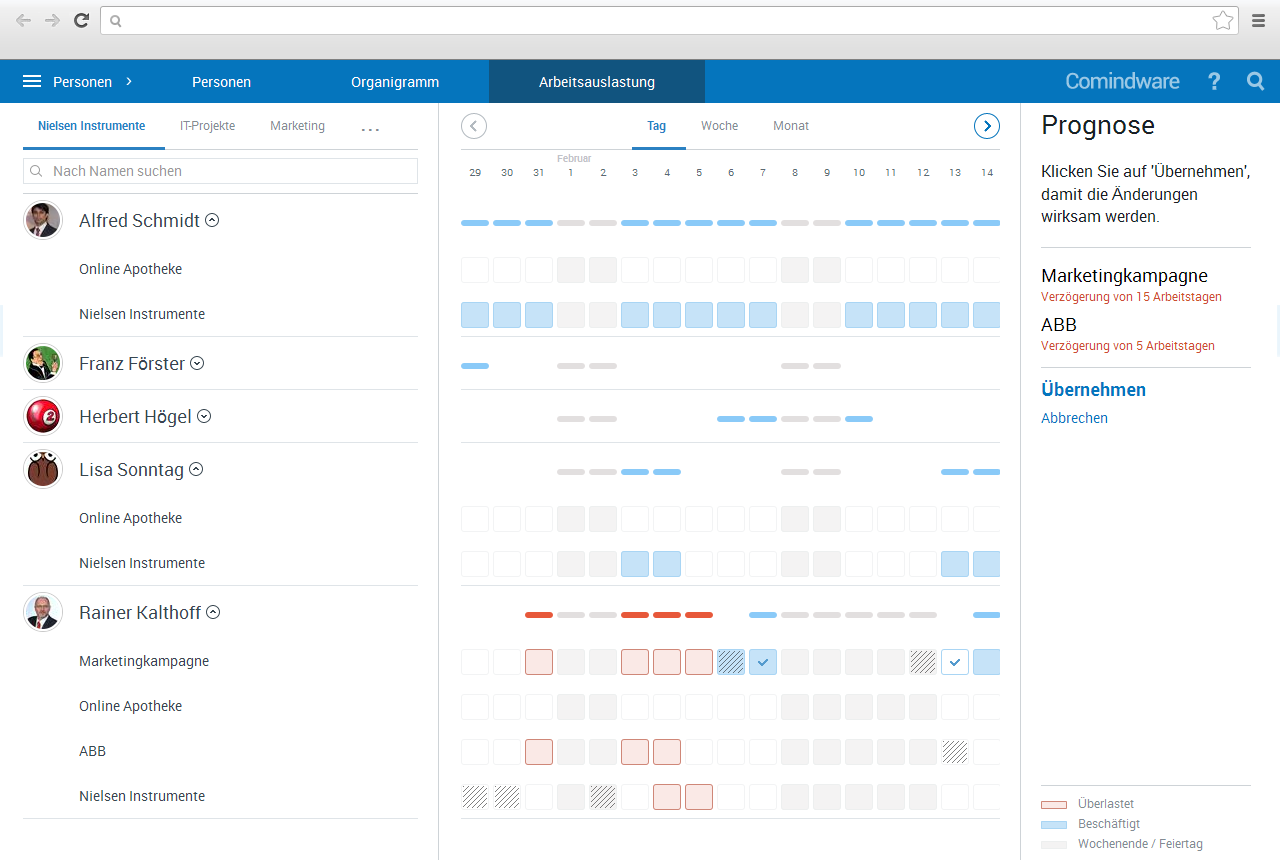Open search via magnifier icon in header
The width and height of the screenshot is (1280, 860).
tap(1256, 82)
